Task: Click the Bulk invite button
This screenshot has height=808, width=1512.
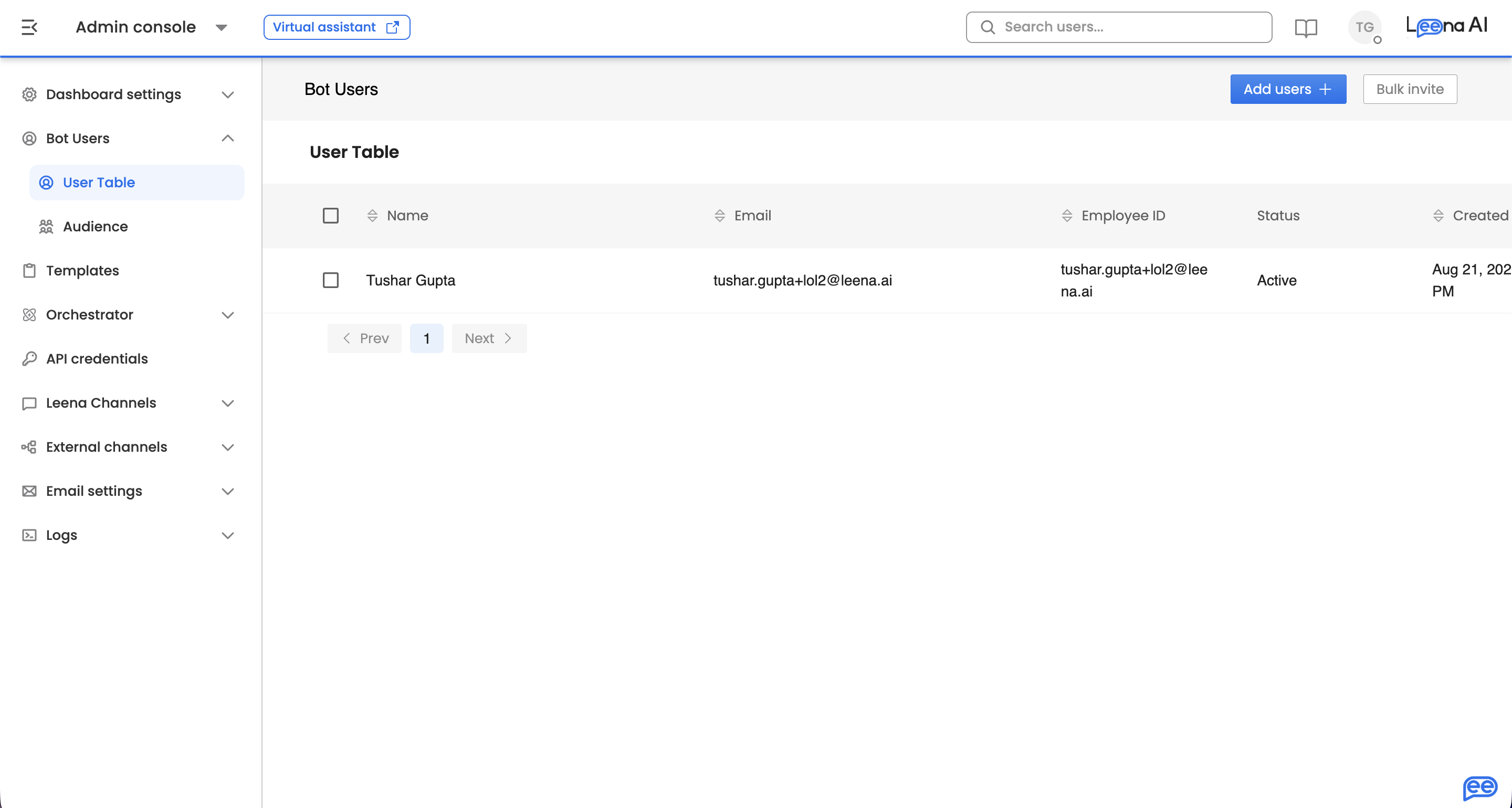Action: click(1410, 89)
